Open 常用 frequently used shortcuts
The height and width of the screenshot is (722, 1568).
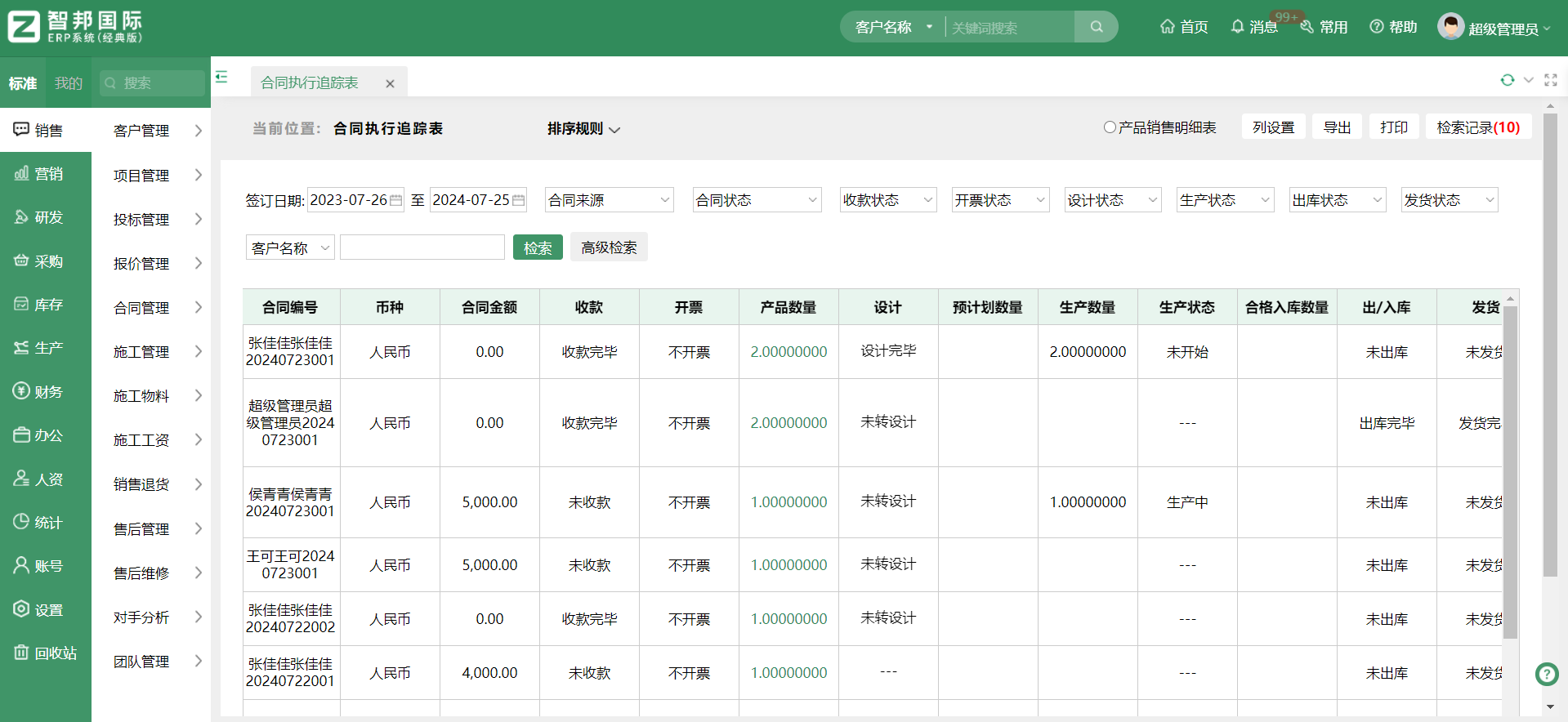tap(1324, 27)
